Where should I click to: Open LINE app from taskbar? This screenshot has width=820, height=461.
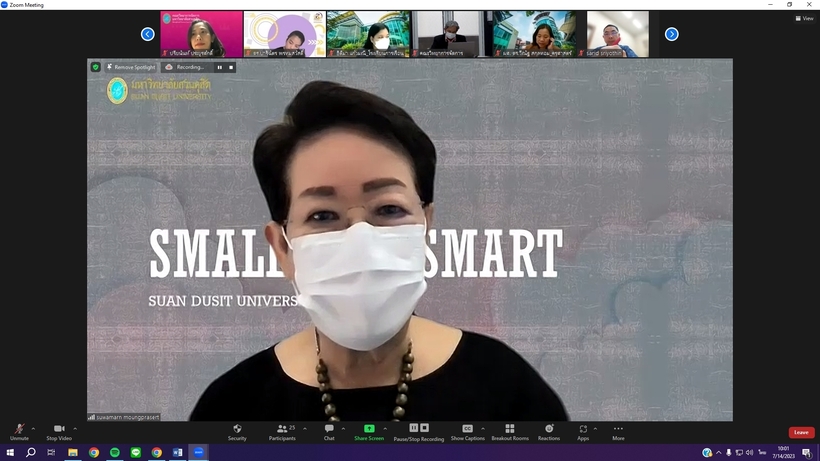point(135,452)
